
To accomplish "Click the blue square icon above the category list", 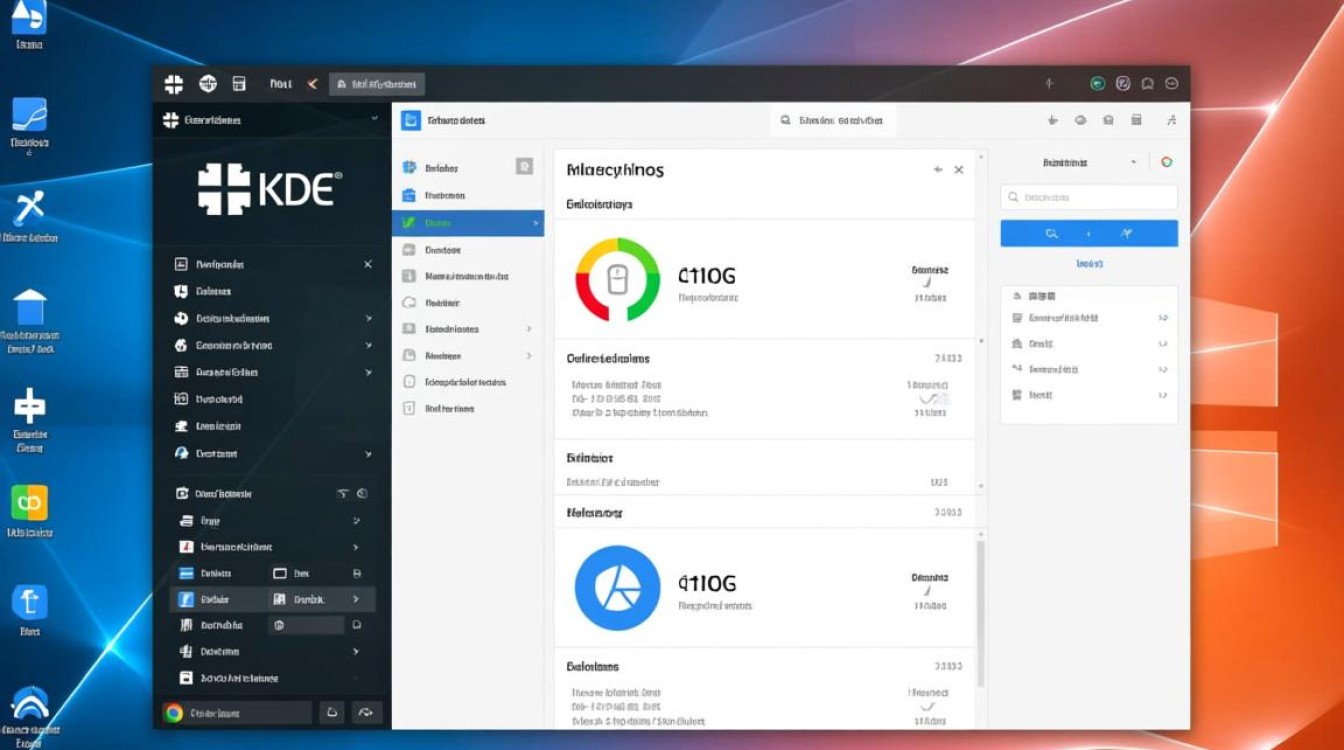I will 410,120.
